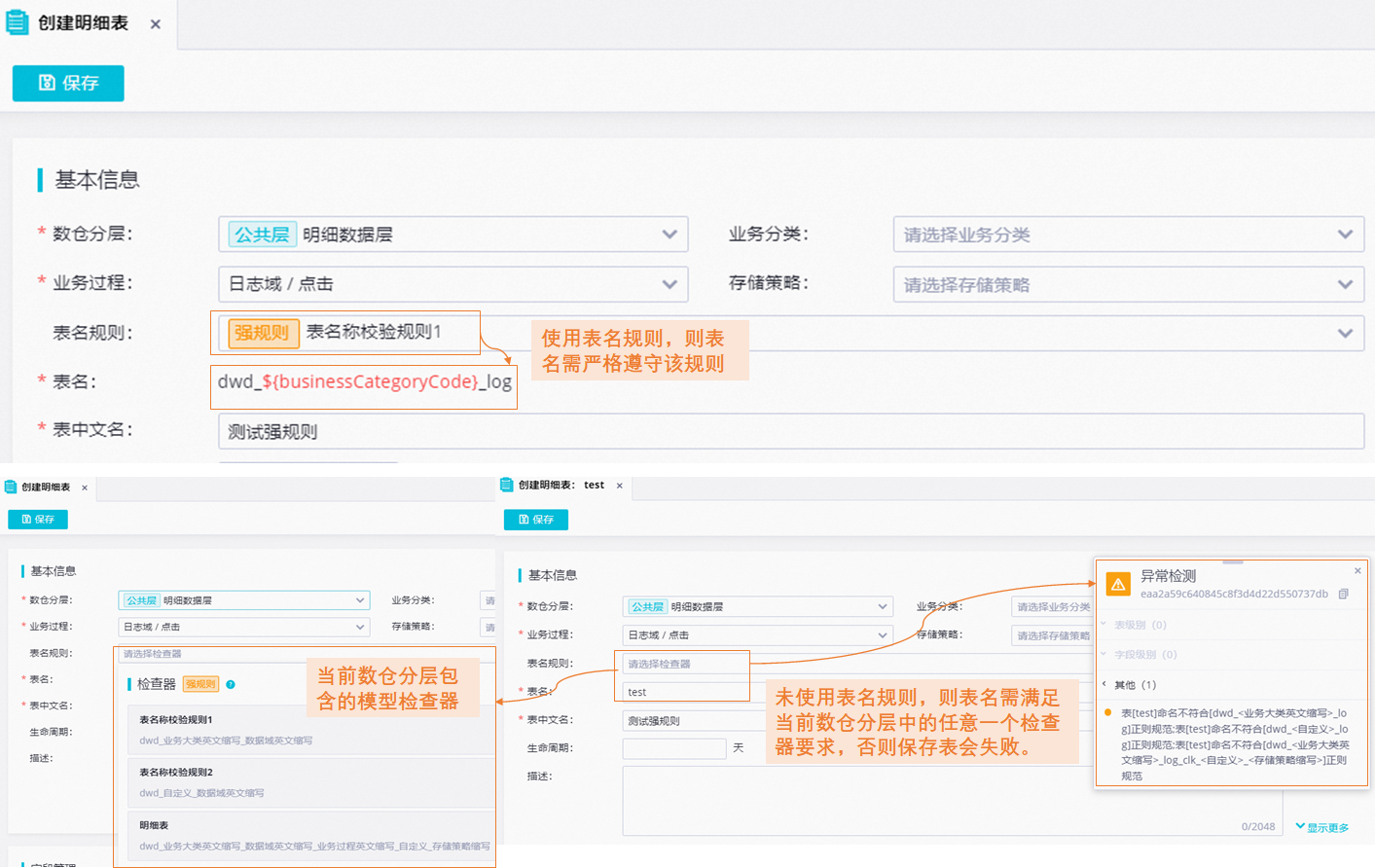
Task: Click 保存 in the 检查器 list window
Action: click(x=38, y=520)
